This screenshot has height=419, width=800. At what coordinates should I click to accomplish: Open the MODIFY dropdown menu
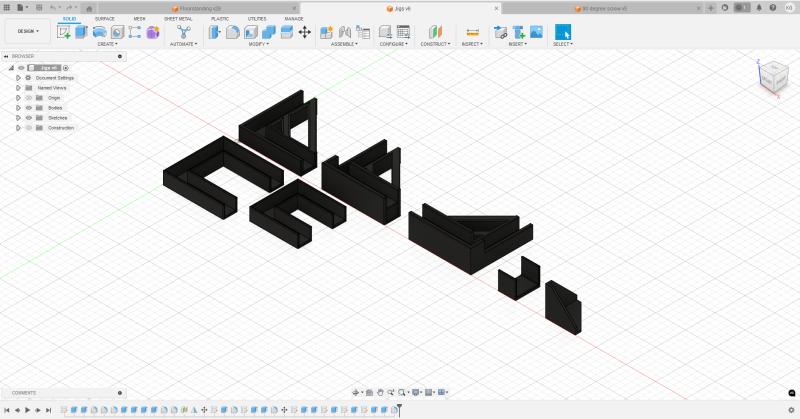coord(259,44)
